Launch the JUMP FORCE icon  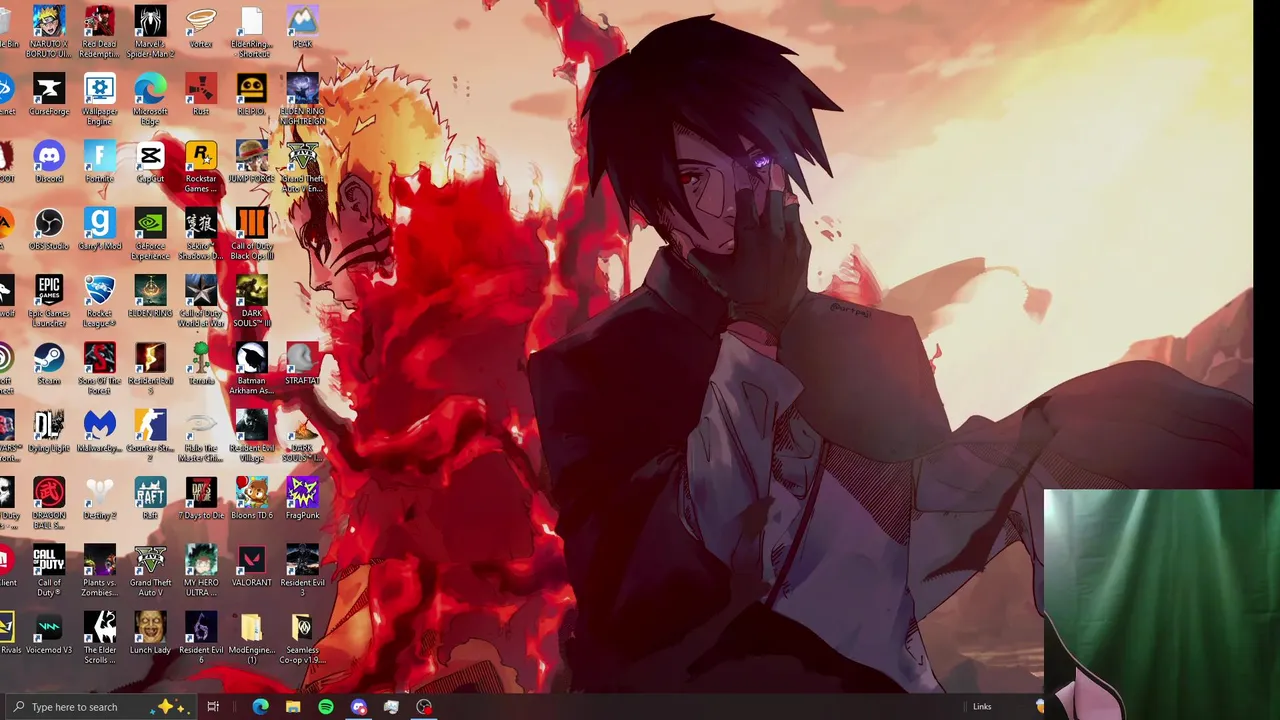[x=251, y=162]
